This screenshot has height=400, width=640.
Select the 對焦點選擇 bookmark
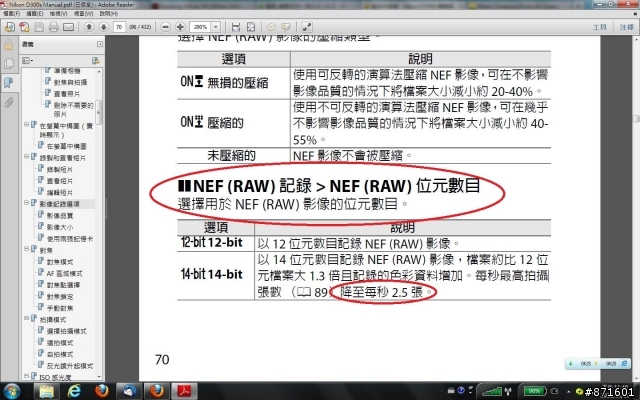(63, 285)
